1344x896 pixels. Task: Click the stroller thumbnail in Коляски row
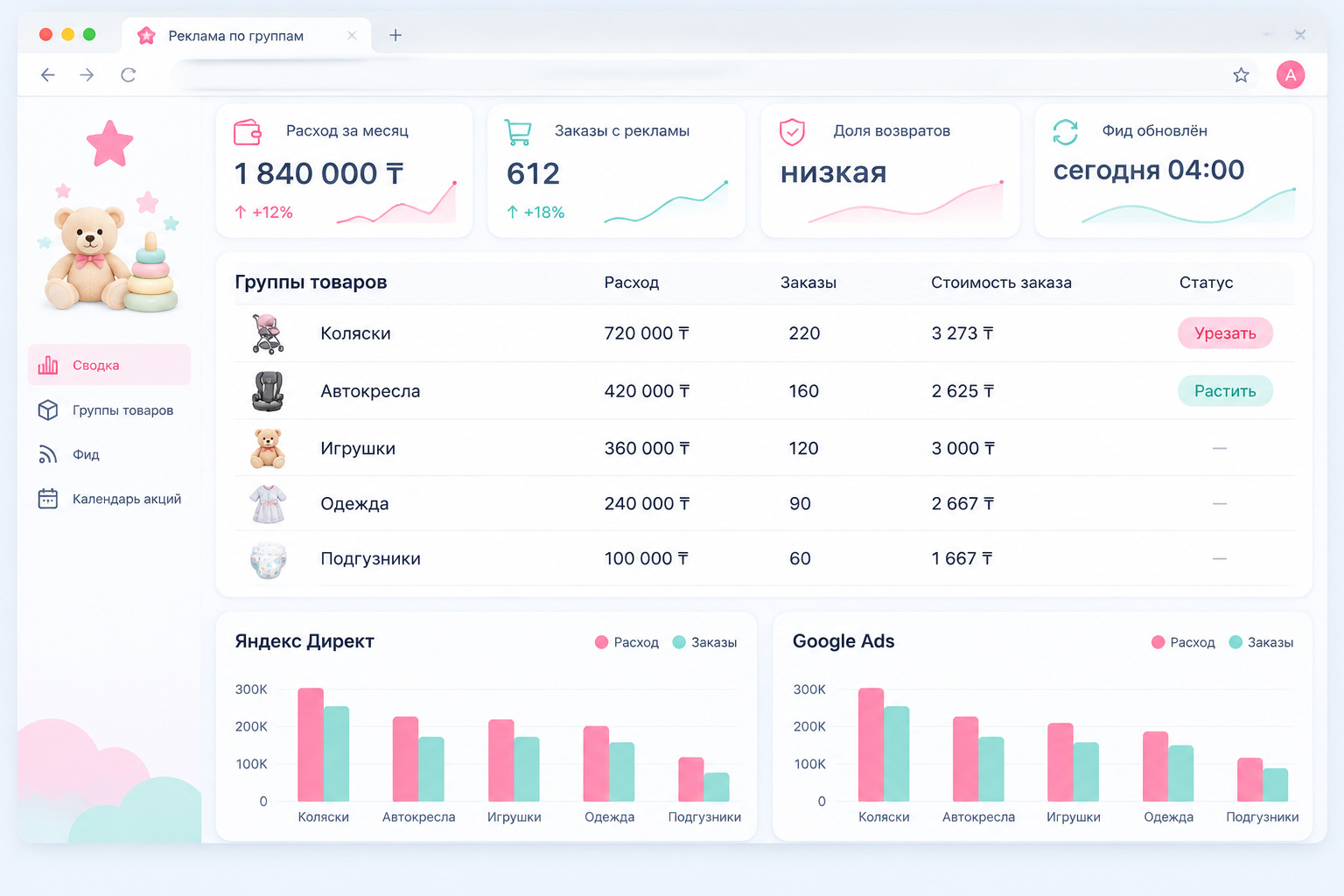tap(268, 333)
